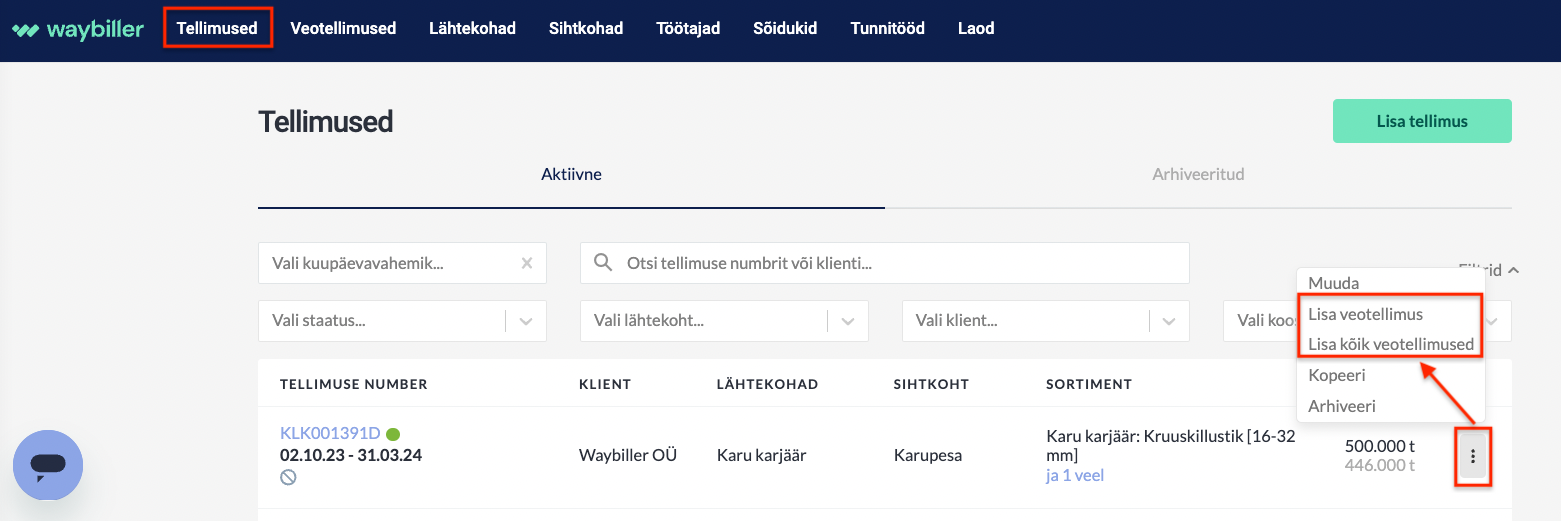The height and width of the screenshot is (521, 1561).
Task: Click the Lisa tellimus button
Action: [1422, 121]
